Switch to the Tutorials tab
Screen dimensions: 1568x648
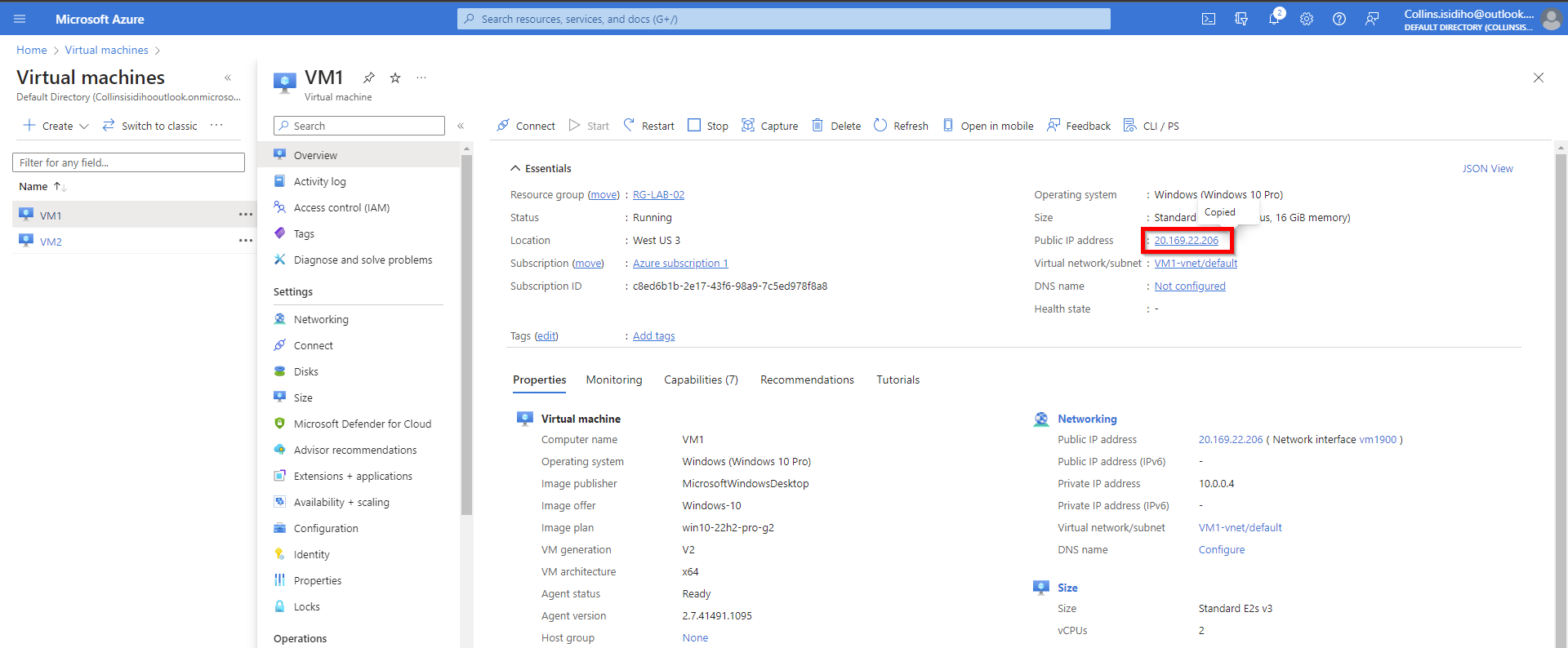(x=898, y=379)
